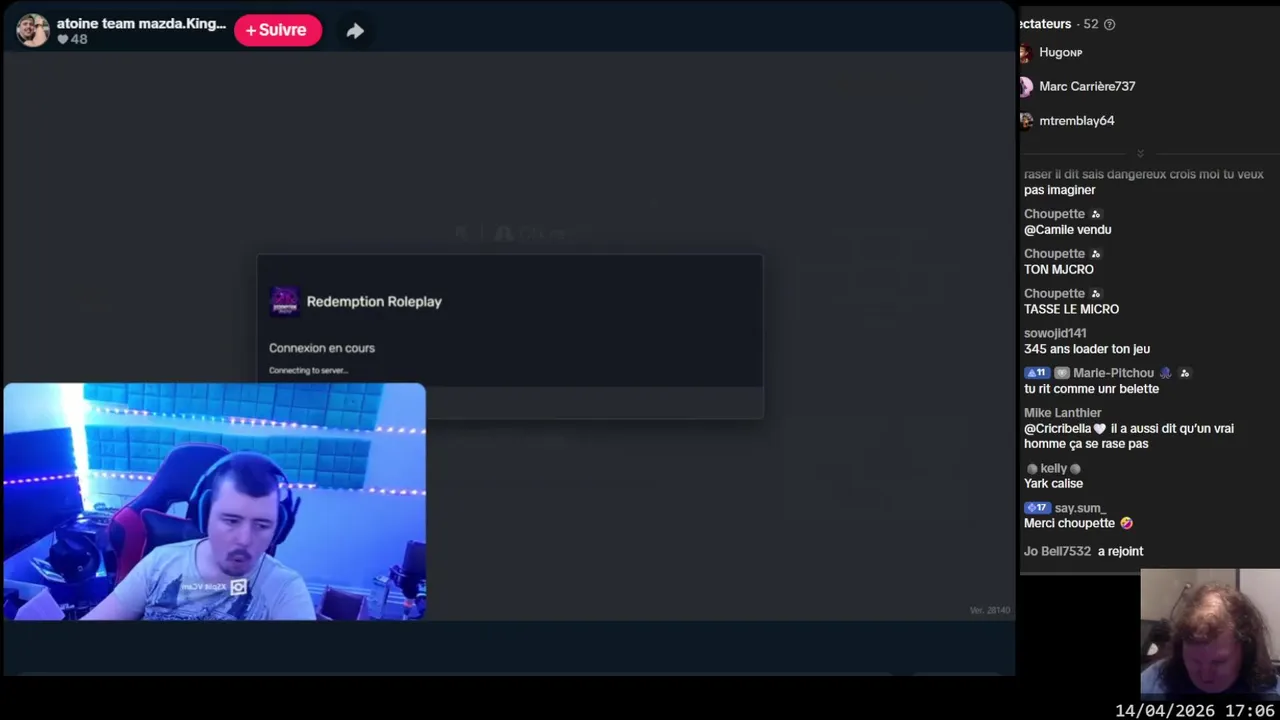Viewport: 1280px width, 720px height.
Task: Click the Connecting to server message
Action: click(308, 370)
